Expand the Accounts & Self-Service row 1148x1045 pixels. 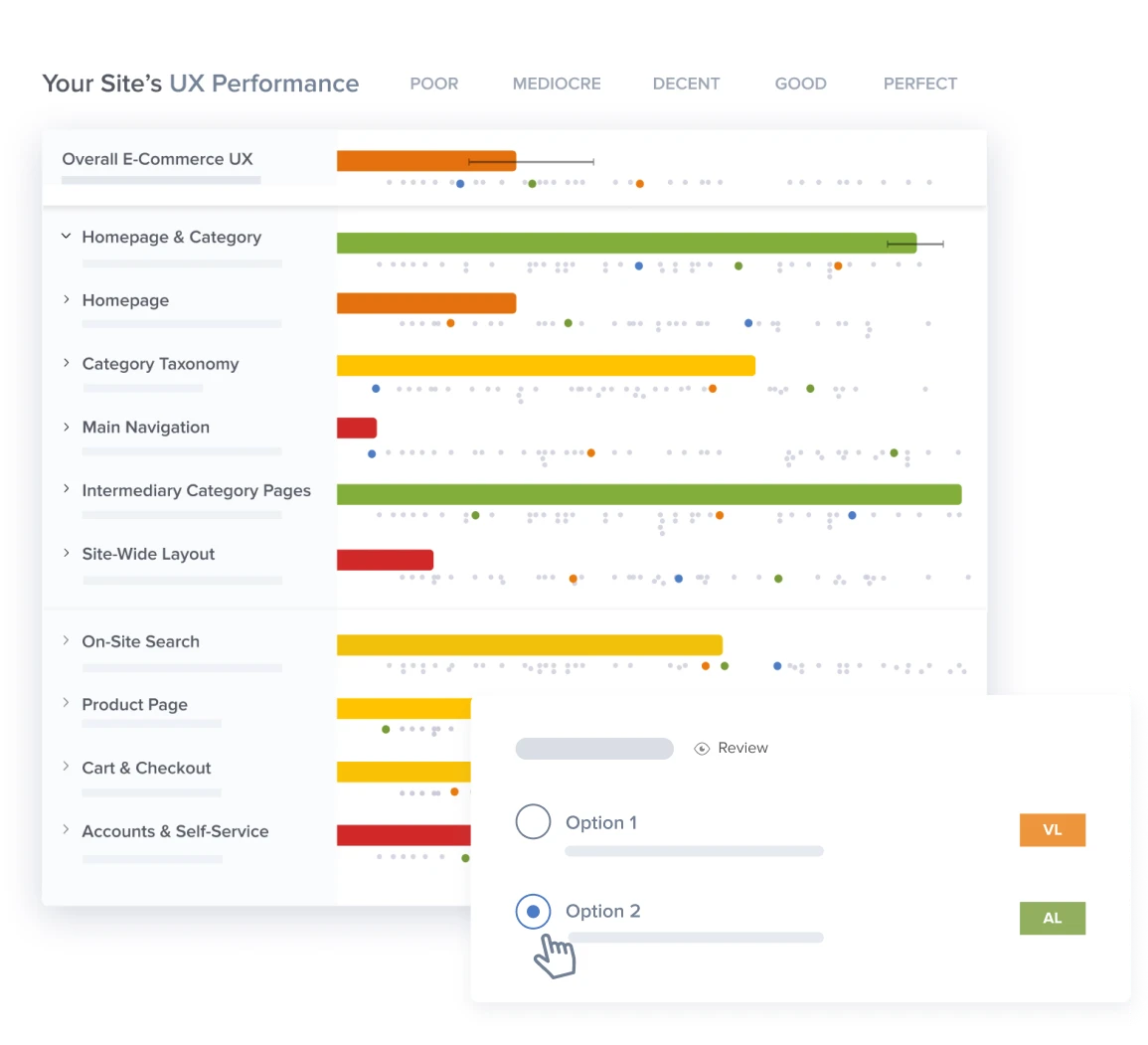tap(66, 831)
